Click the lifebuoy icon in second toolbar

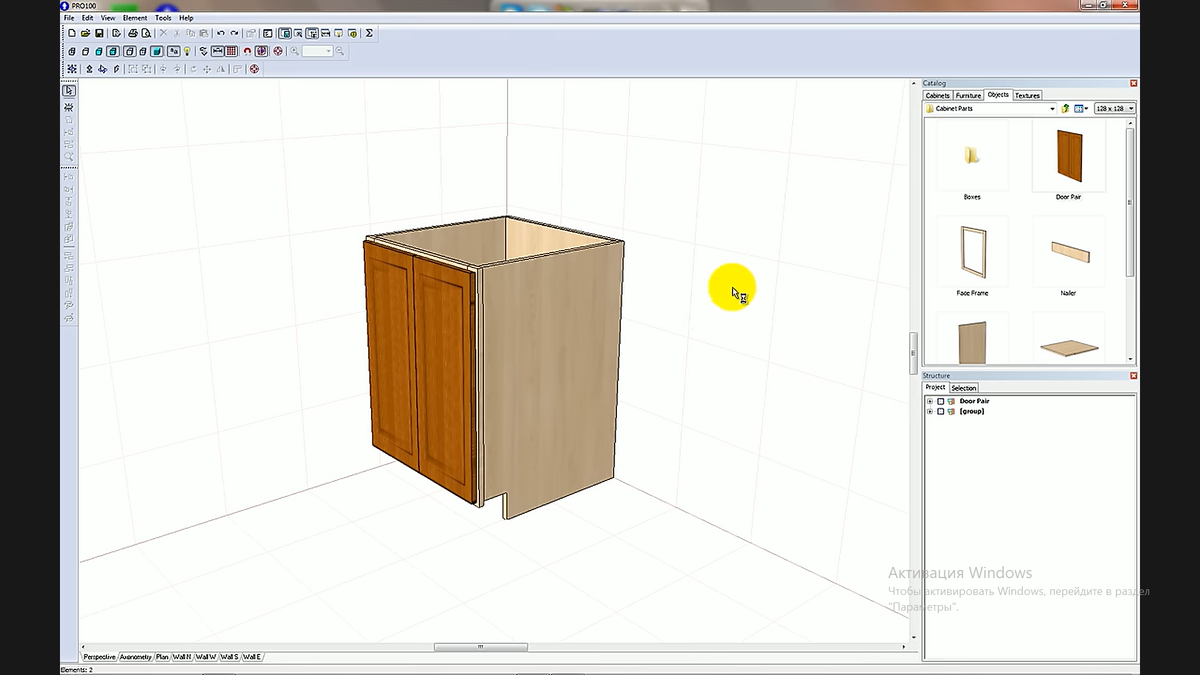(278, 51)
